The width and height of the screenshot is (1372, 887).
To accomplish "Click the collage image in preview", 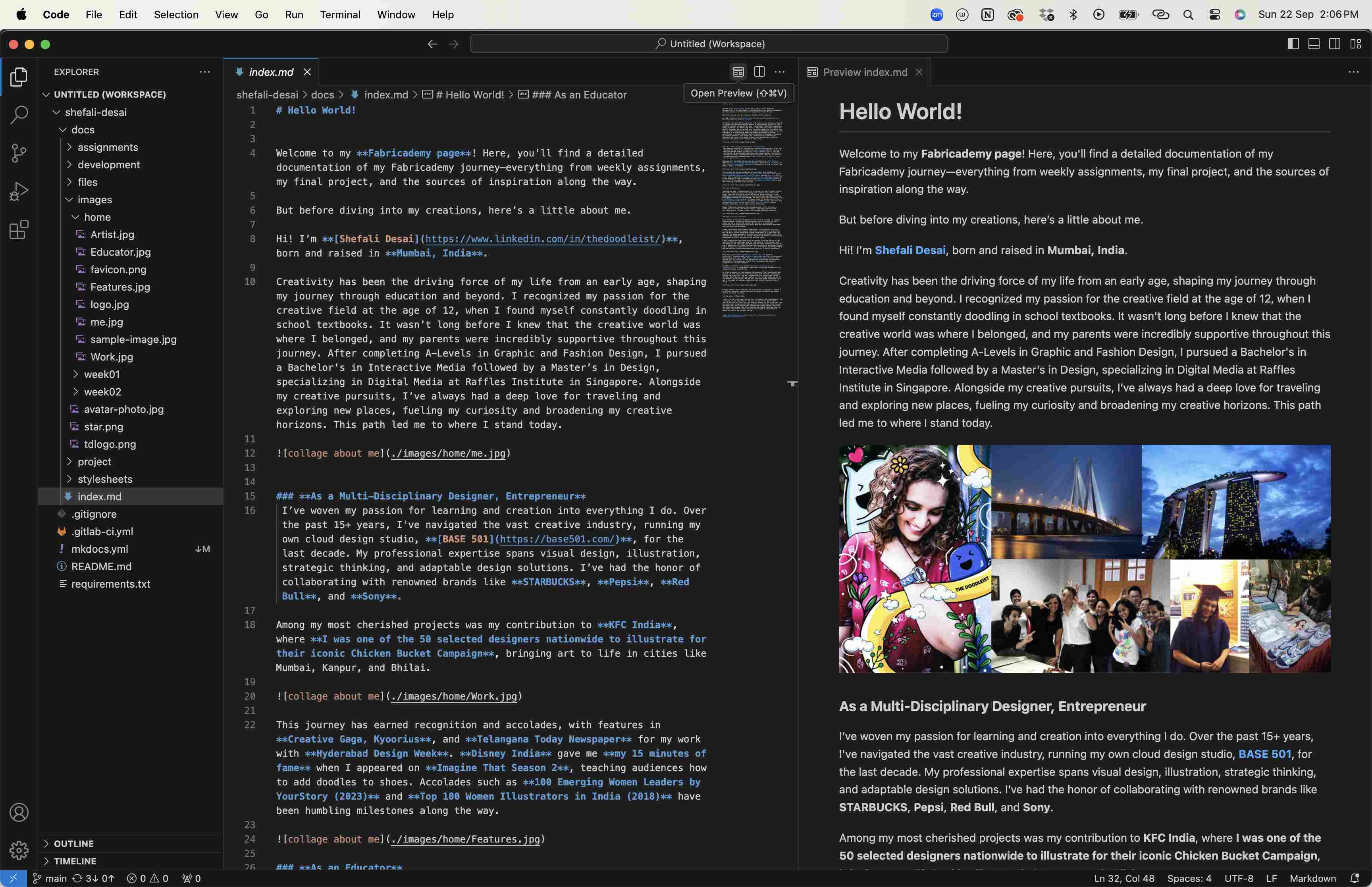I will [1084, 558].
